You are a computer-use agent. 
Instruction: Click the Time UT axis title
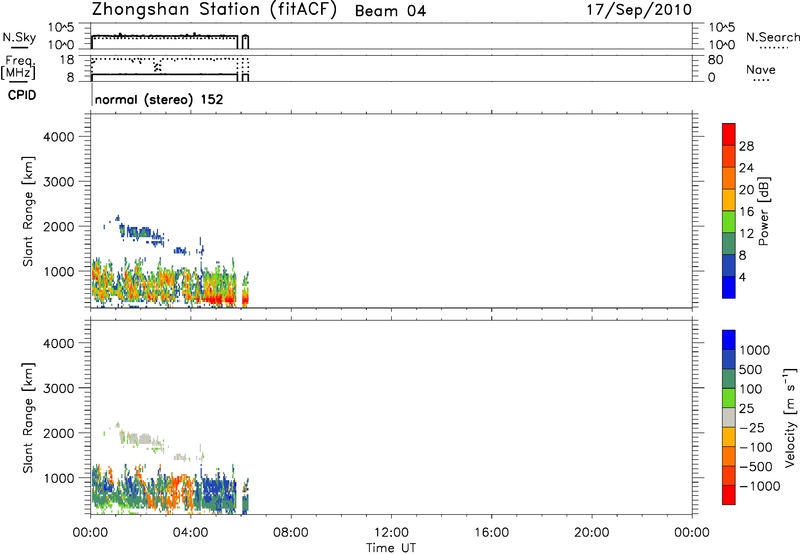pyautogui.click(x=391, y=548)
